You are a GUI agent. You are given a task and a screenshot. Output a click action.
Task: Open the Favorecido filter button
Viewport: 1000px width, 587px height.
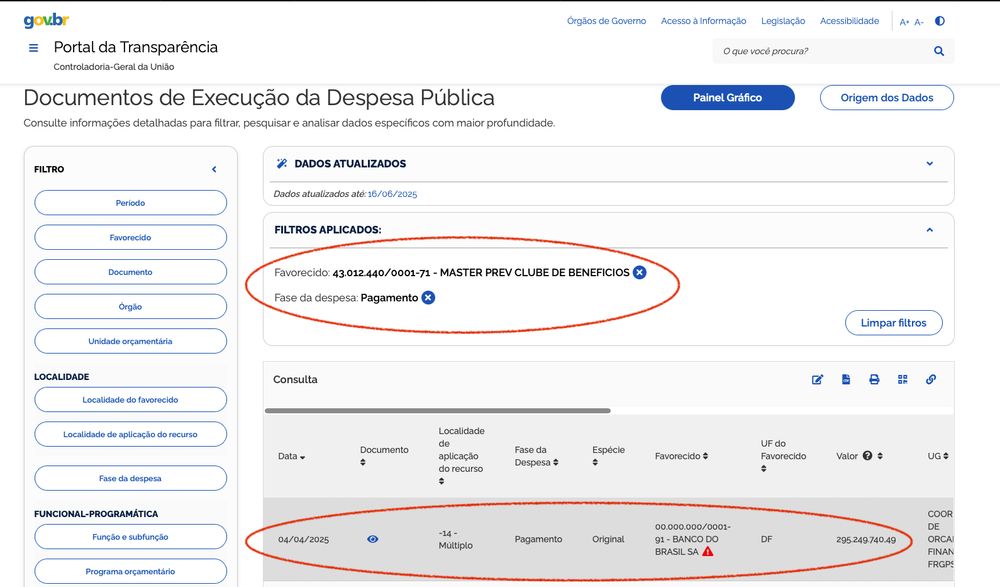pos(130,237)
